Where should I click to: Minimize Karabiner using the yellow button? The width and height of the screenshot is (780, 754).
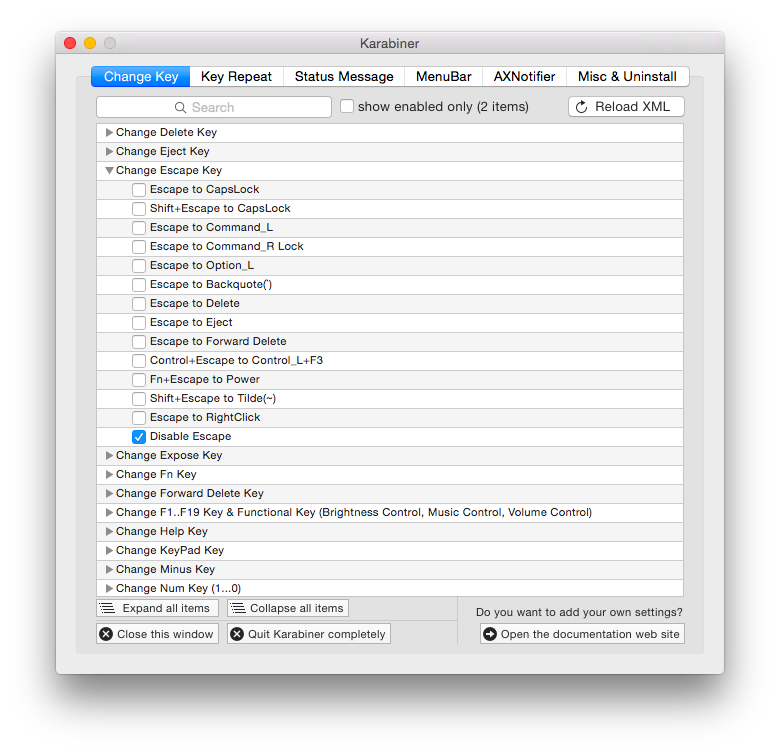[x=90, y=43]
